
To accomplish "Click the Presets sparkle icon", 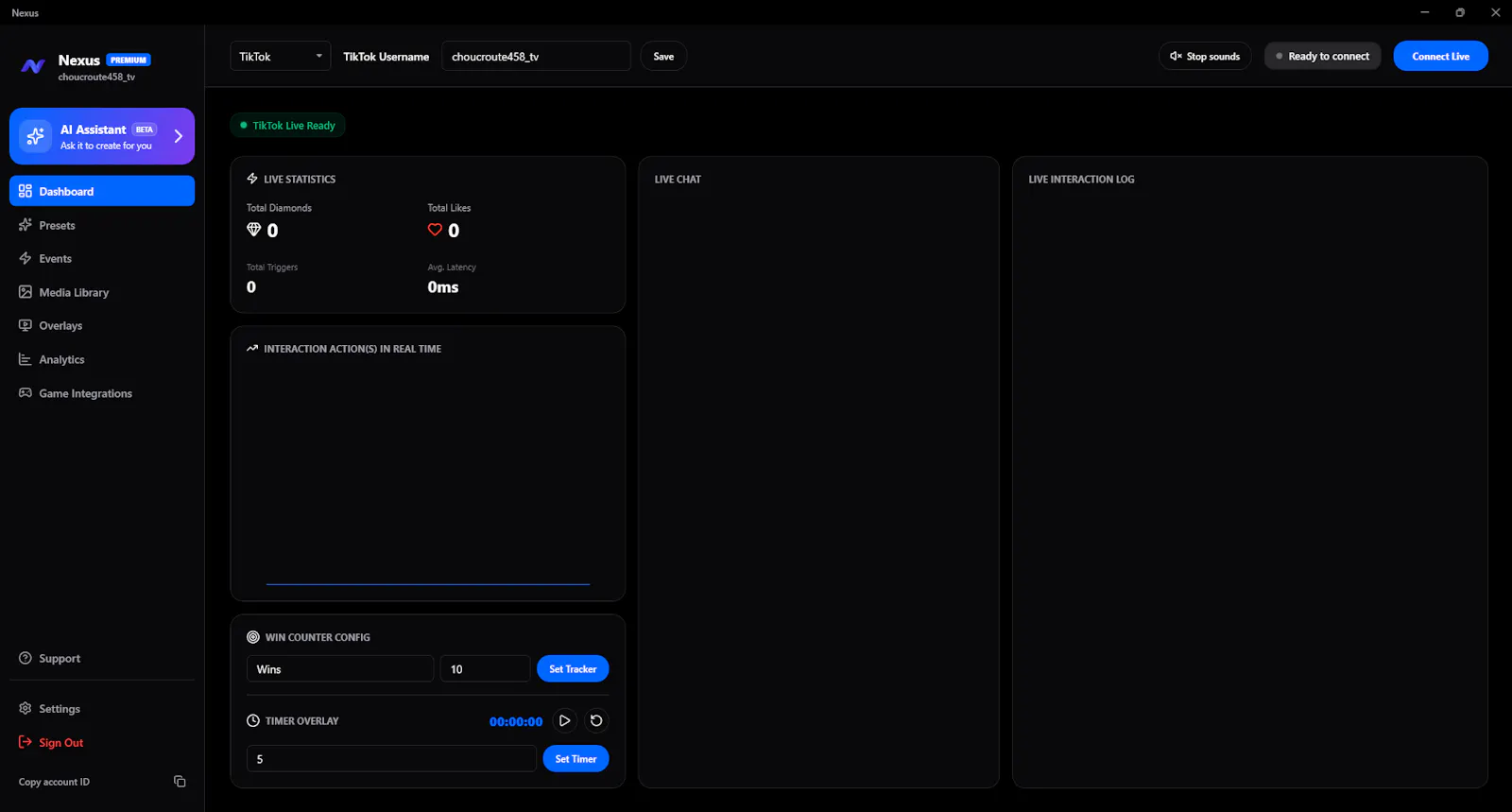I will (x=26, y=225).
